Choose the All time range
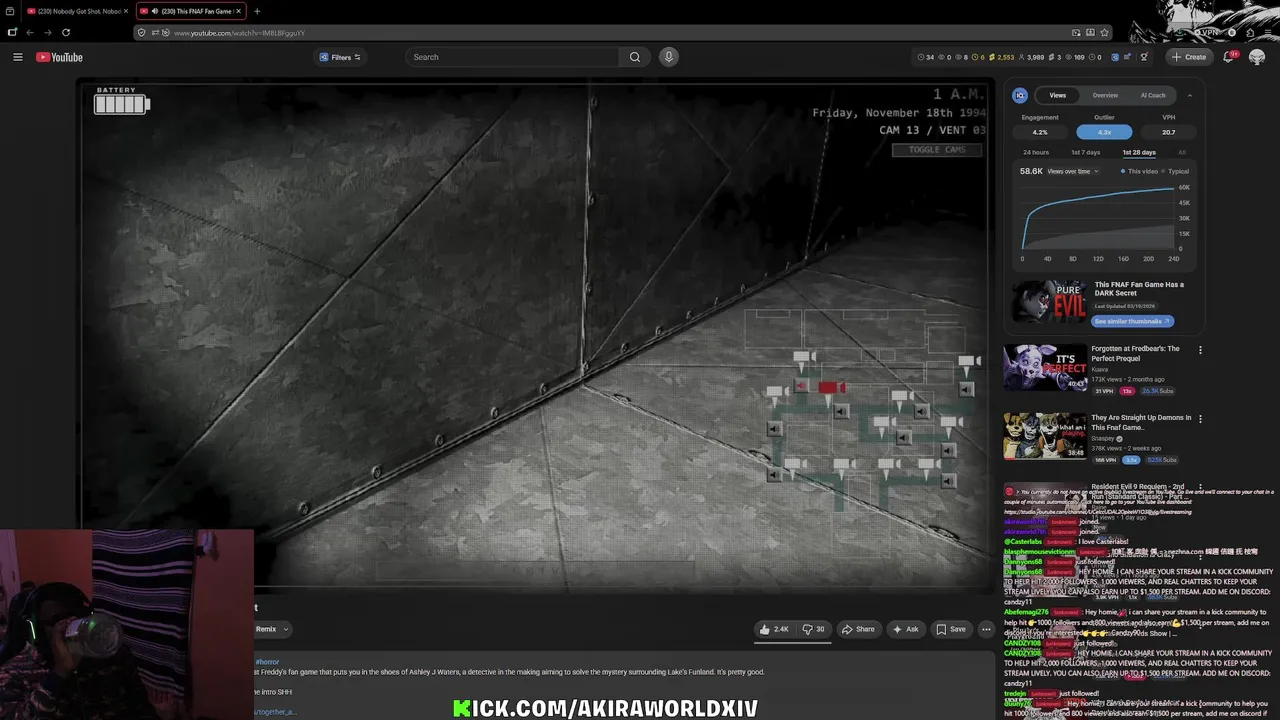This screenshot has height=720, width=1280. (1182, 152)
